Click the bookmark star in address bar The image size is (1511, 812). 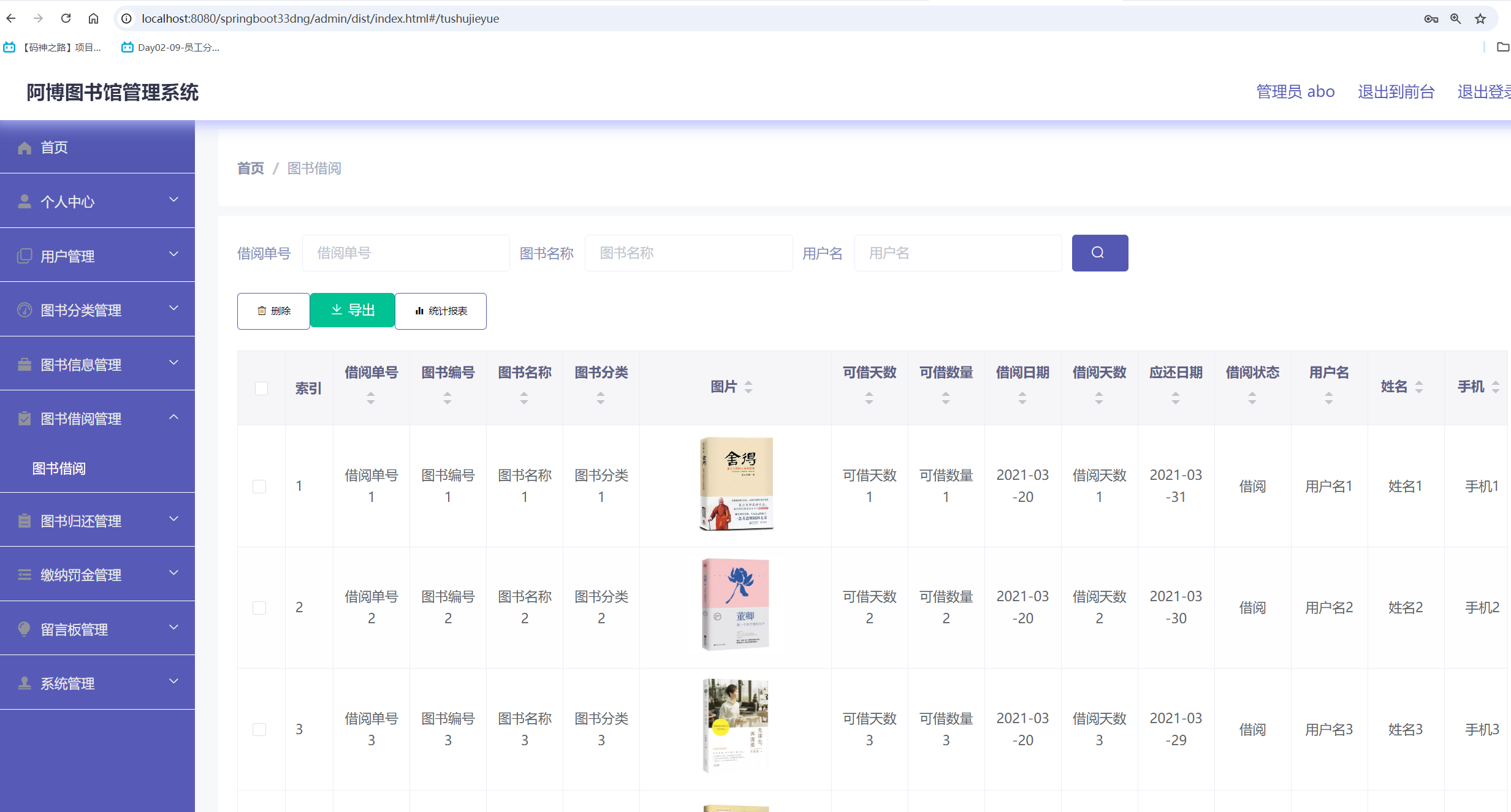[x=1481, y=18]
